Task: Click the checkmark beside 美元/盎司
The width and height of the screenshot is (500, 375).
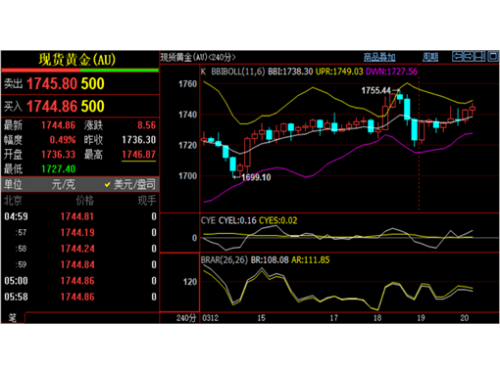Action: (107, 184)
